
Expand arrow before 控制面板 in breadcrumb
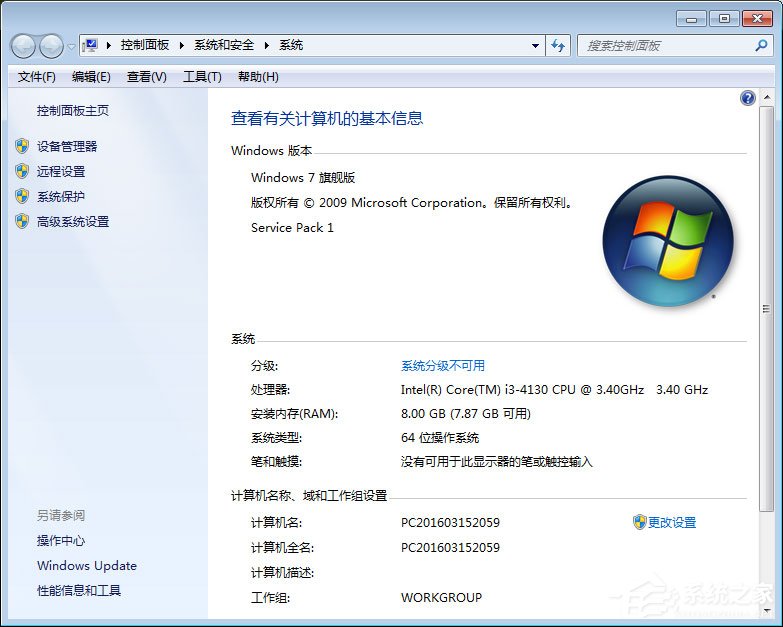click(x=109, y=45)
